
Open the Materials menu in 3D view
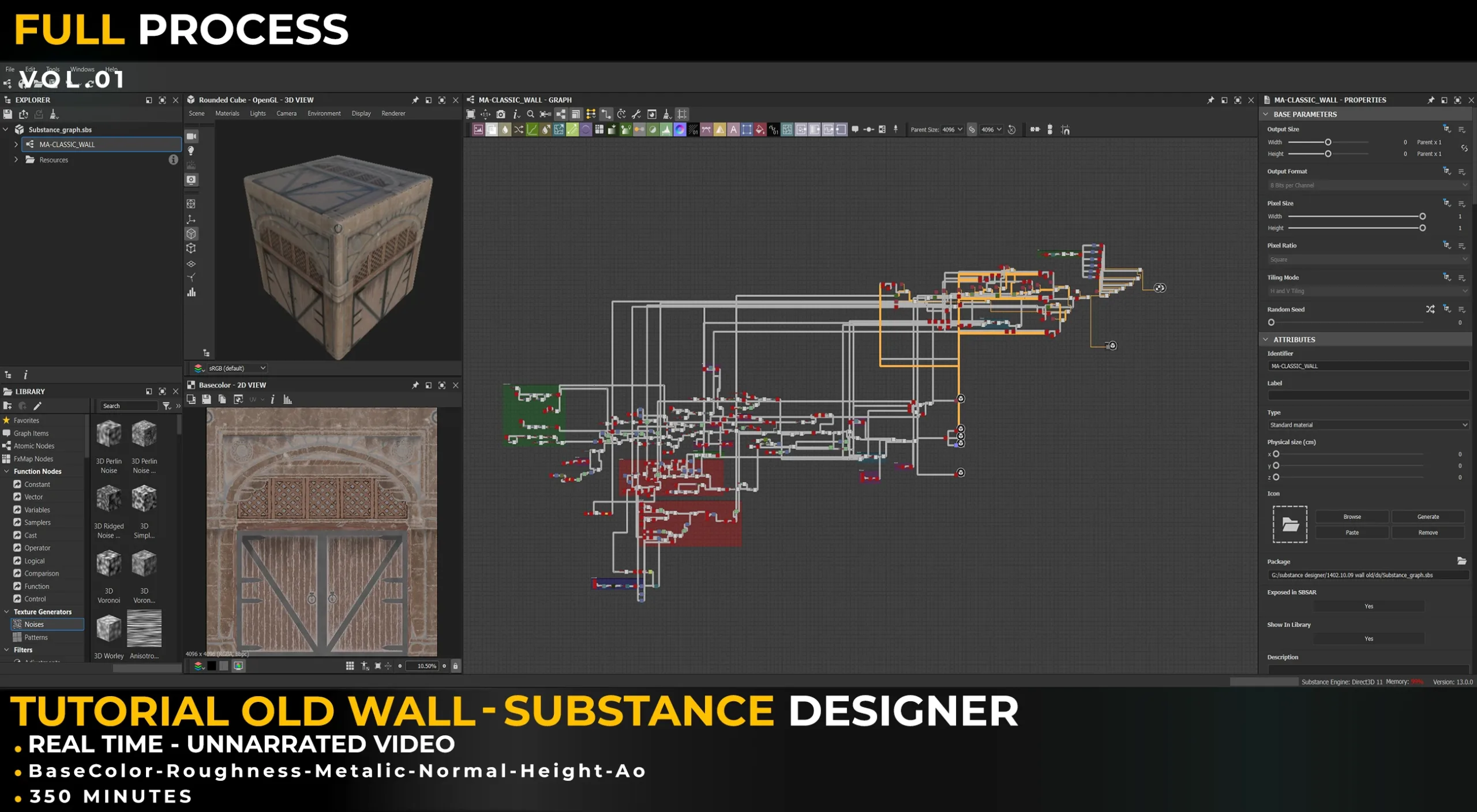pos(227,114)
